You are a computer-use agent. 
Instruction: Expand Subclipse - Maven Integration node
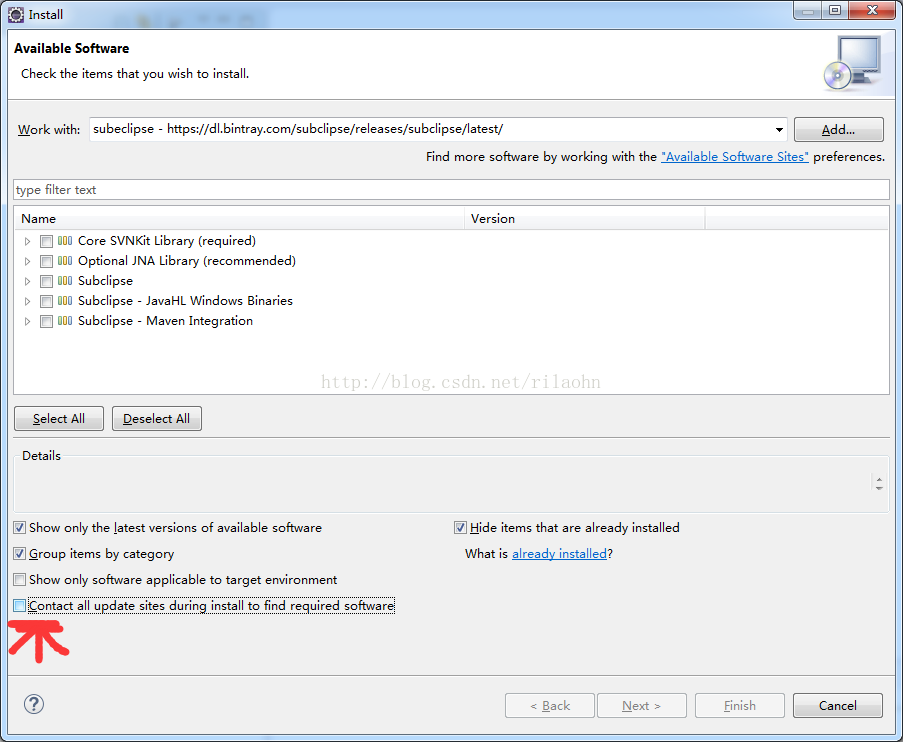(27, 321)
